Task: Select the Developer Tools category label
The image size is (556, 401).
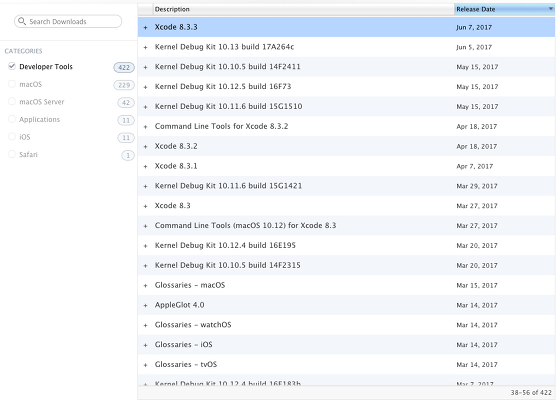Action: pos(46,67)
